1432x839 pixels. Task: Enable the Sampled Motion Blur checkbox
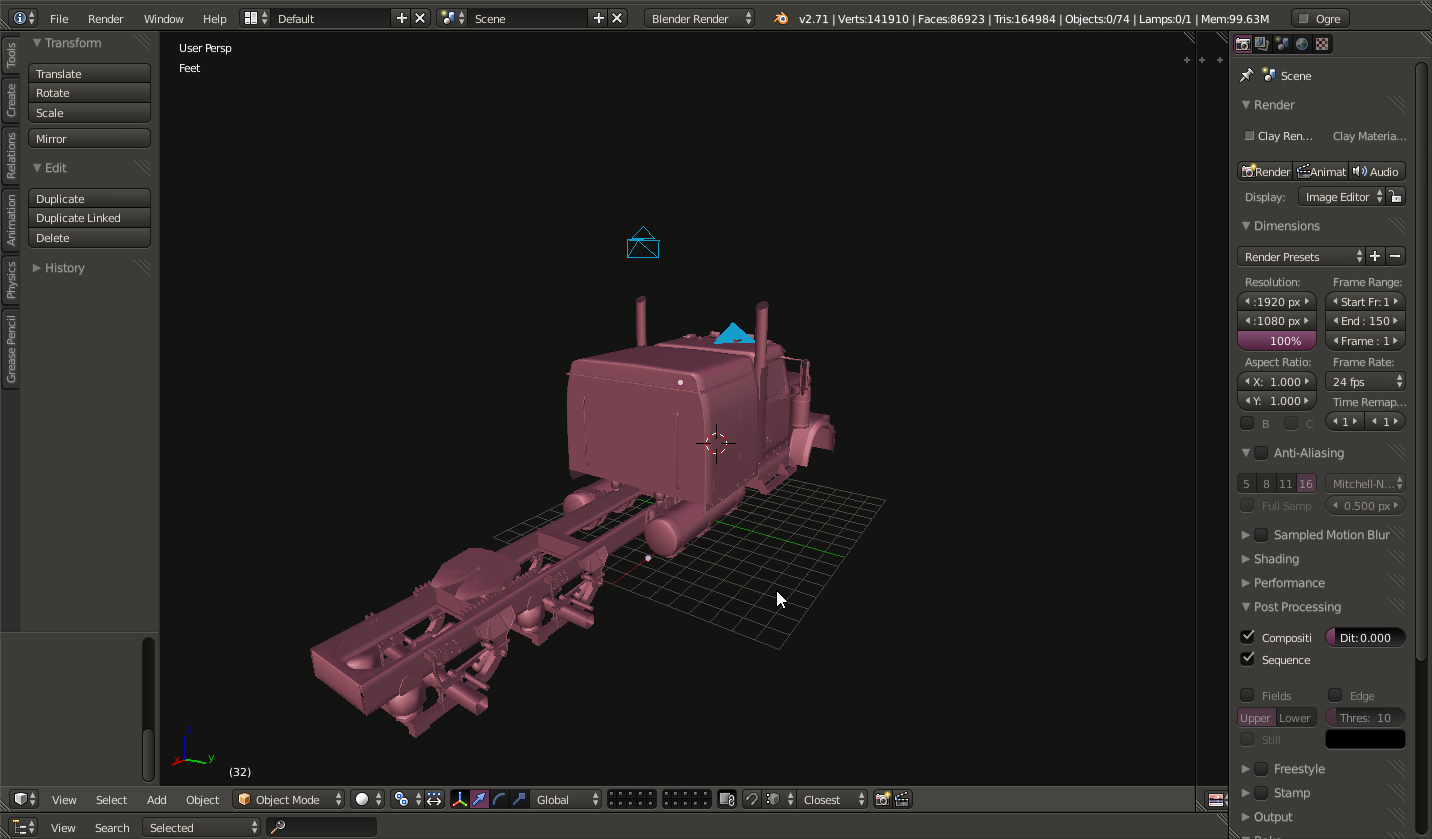(x=1261, y=535)
